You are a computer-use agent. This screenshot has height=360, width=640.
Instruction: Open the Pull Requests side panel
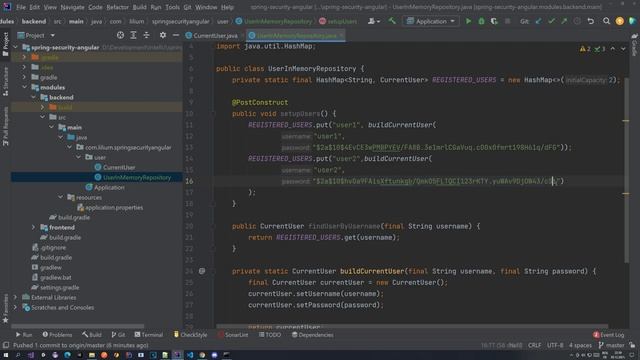5,126
